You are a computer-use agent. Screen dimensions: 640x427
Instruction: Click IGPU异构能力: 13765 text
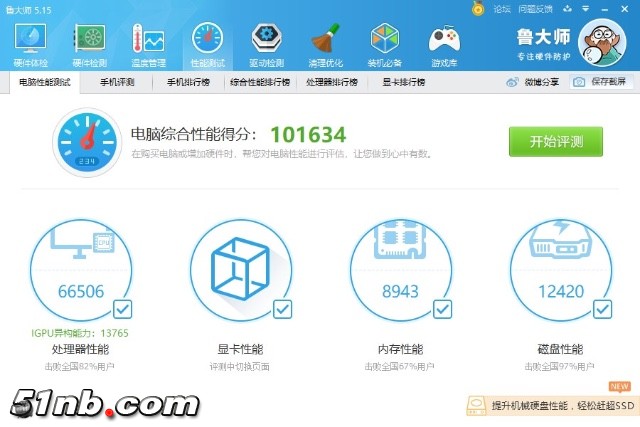click(80, 333)
